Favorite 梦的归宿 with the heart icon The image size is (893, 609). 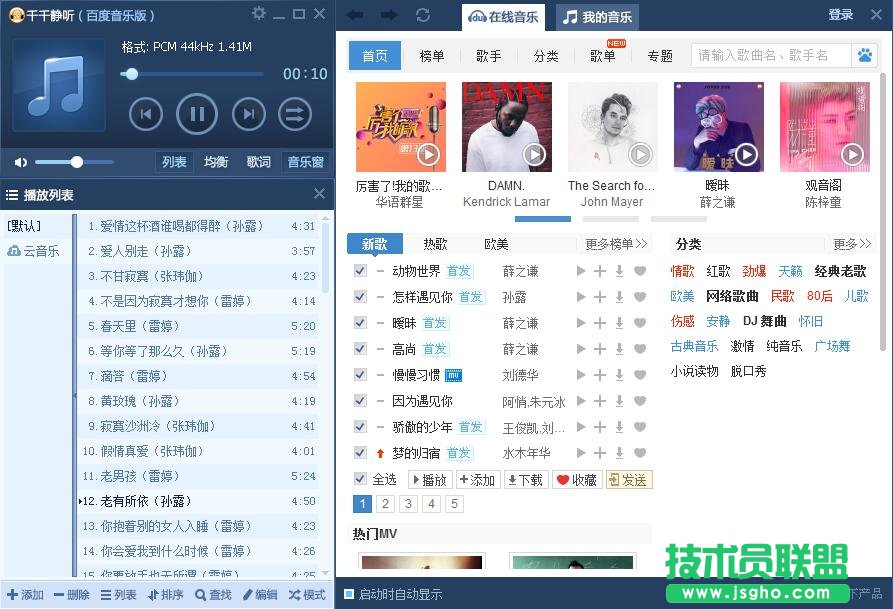(640, 453)
